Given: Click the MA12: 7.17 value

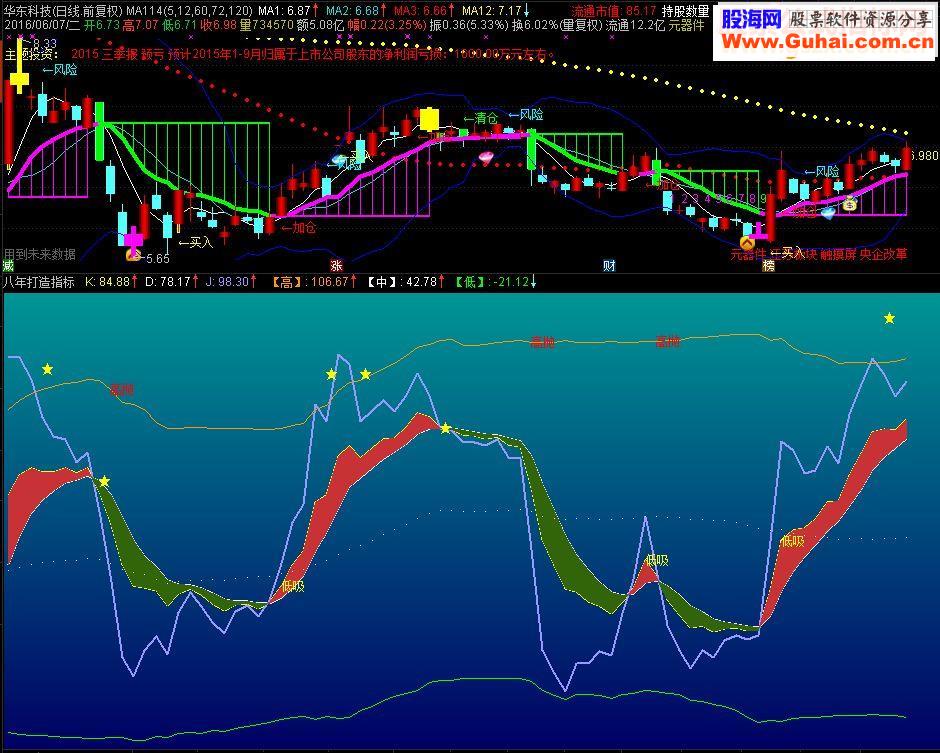Looking at the screenshot, I should coord(492,11).
